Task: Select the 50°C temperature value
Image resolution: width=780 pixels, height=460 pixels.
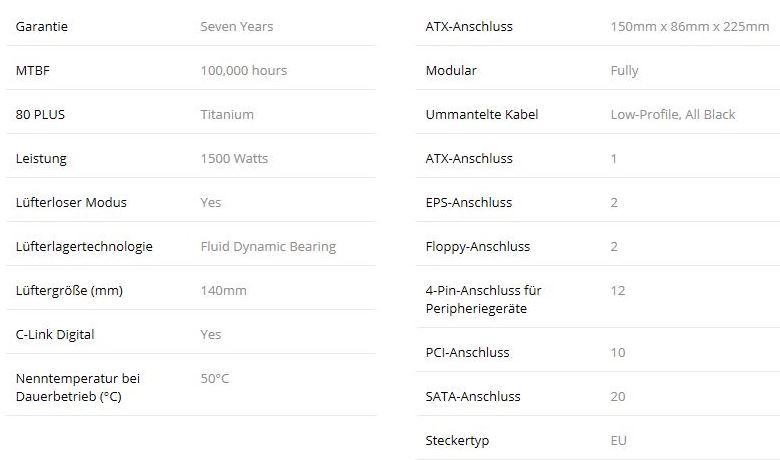Action: click(x=215, y=379)
